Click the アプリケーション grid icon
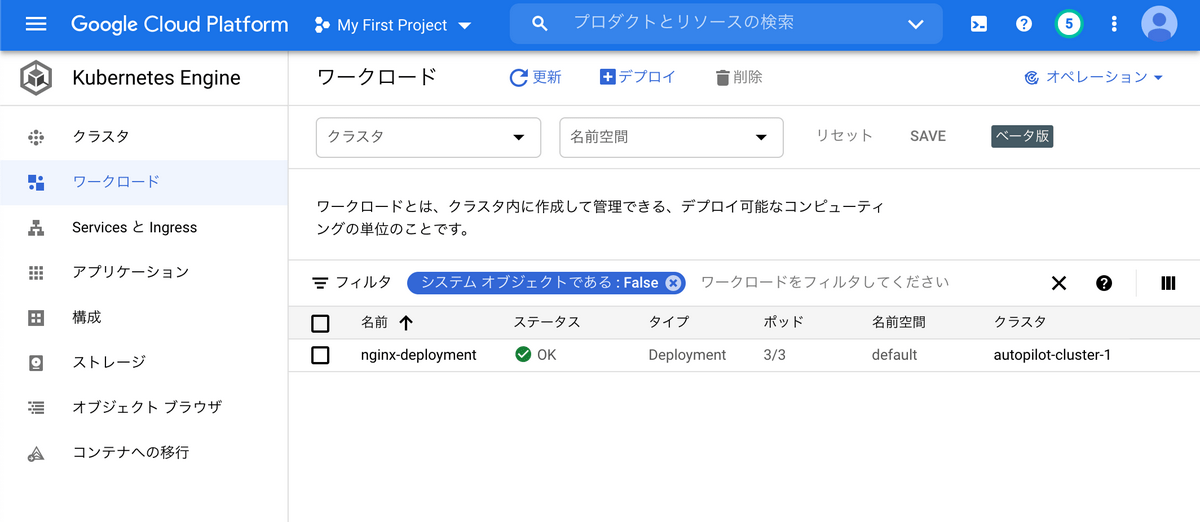The height and width of the screenshot is (522, 1200). 36,272
